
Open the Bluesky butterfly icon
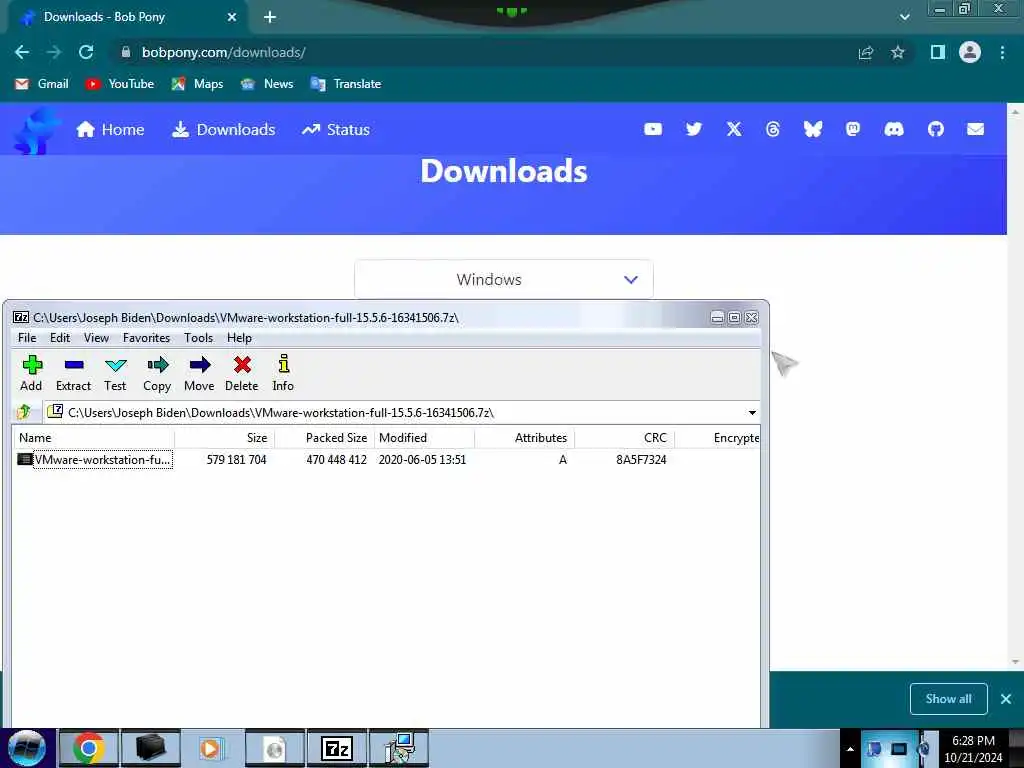click(x=813, y=129)
